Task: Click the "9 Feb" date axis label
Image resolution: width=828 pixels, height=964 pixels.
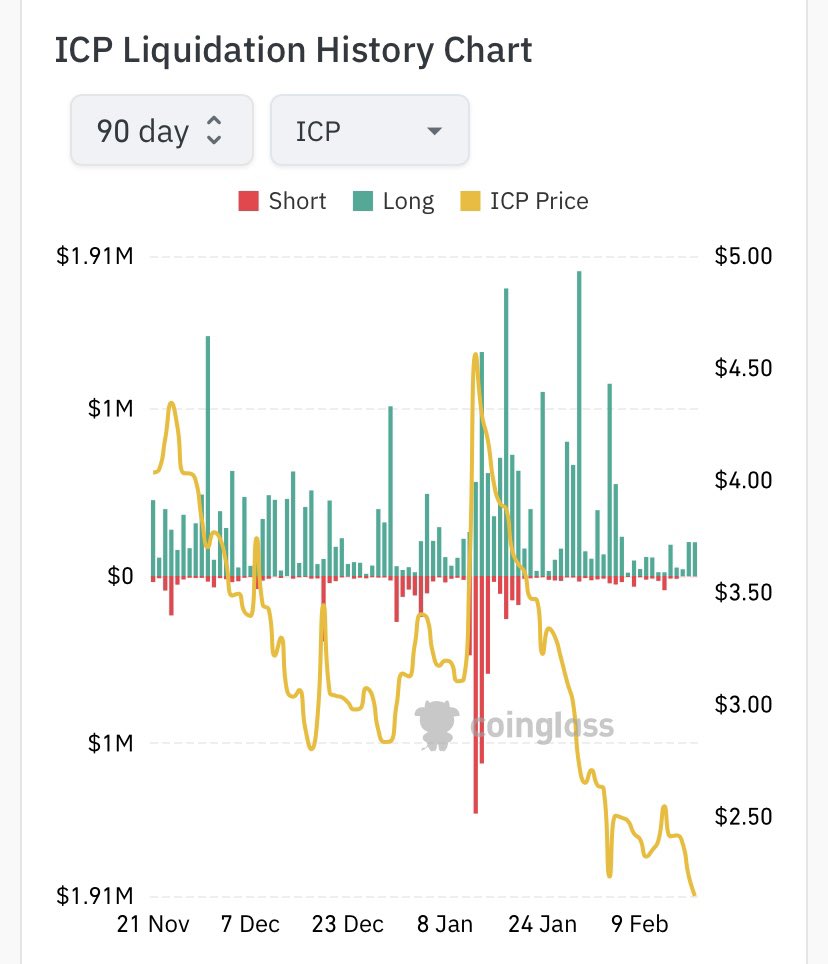Action: (638, 923)
